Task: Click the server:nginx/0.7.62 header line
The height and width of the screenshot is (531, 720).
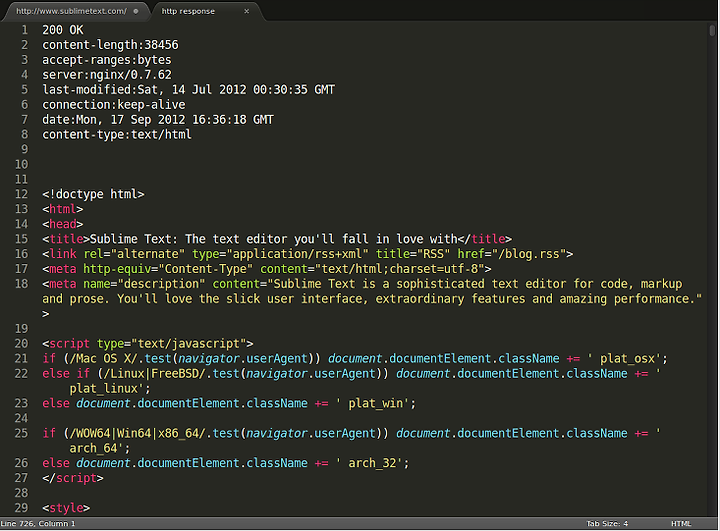Action: [107, 74]
